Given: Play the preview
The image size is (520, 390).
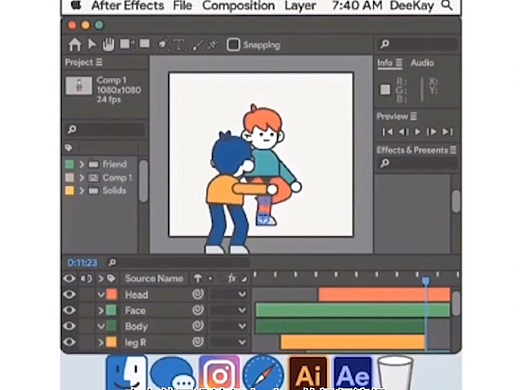Looking at the screenshot, I should (417, 132).
